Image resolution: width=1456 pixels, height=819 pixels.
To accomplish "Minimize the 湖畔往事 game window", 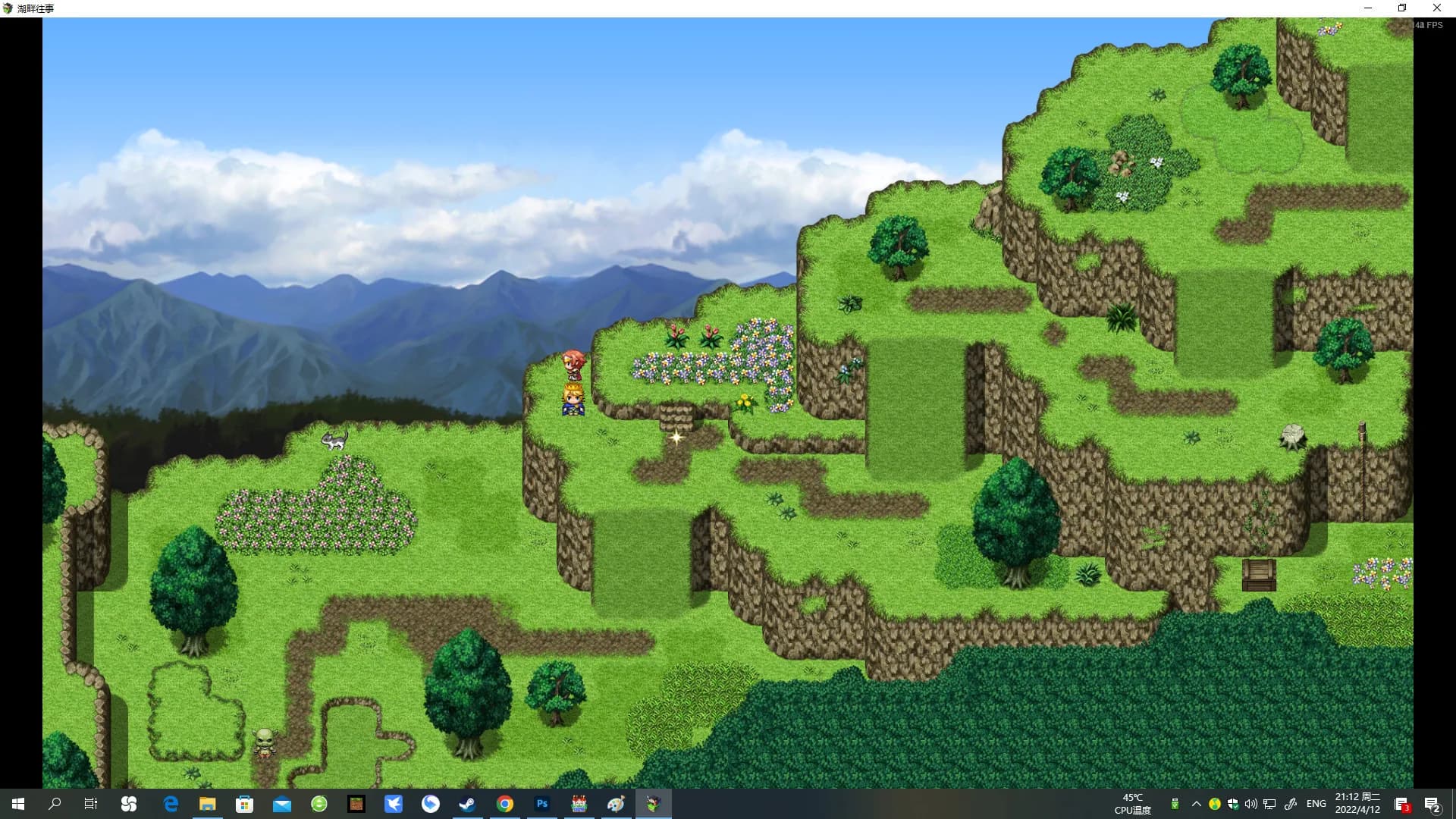I will click(1368, 8).
